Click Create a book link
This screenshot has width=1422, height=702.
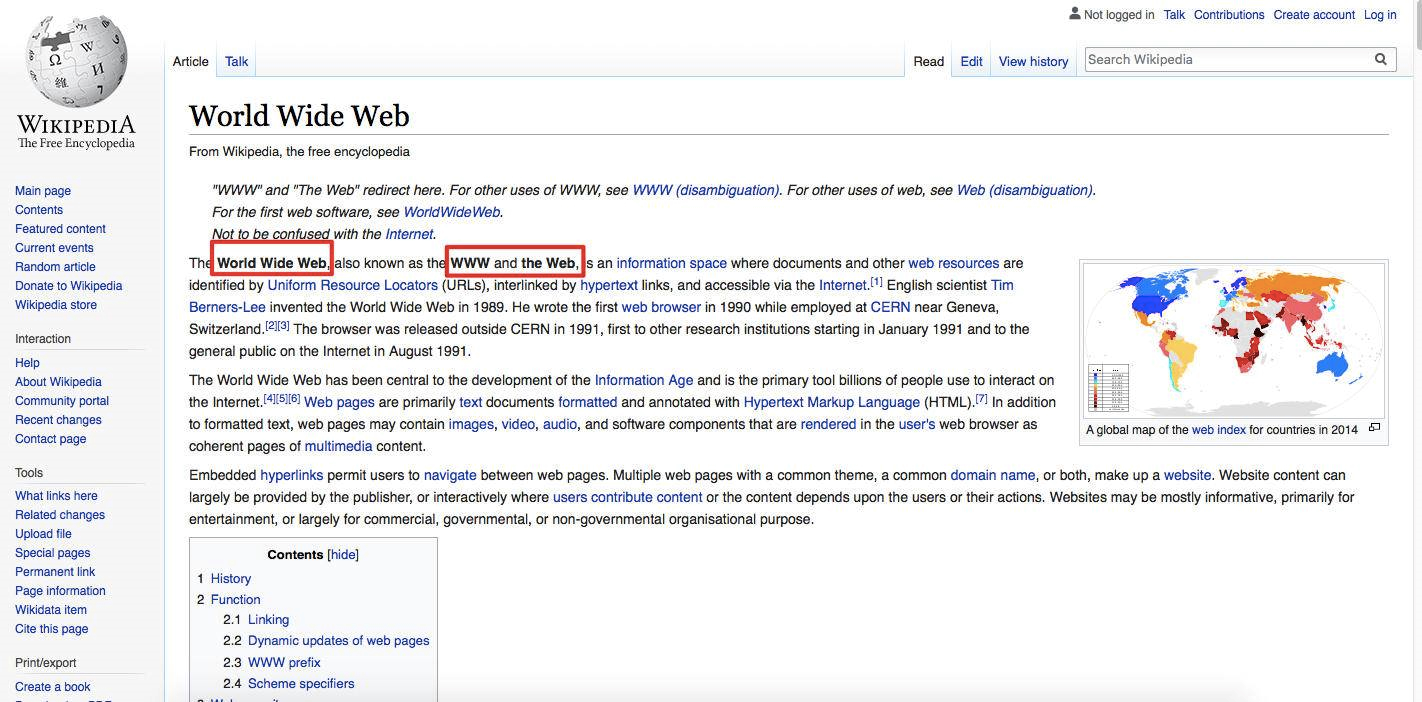pos(52,687)
